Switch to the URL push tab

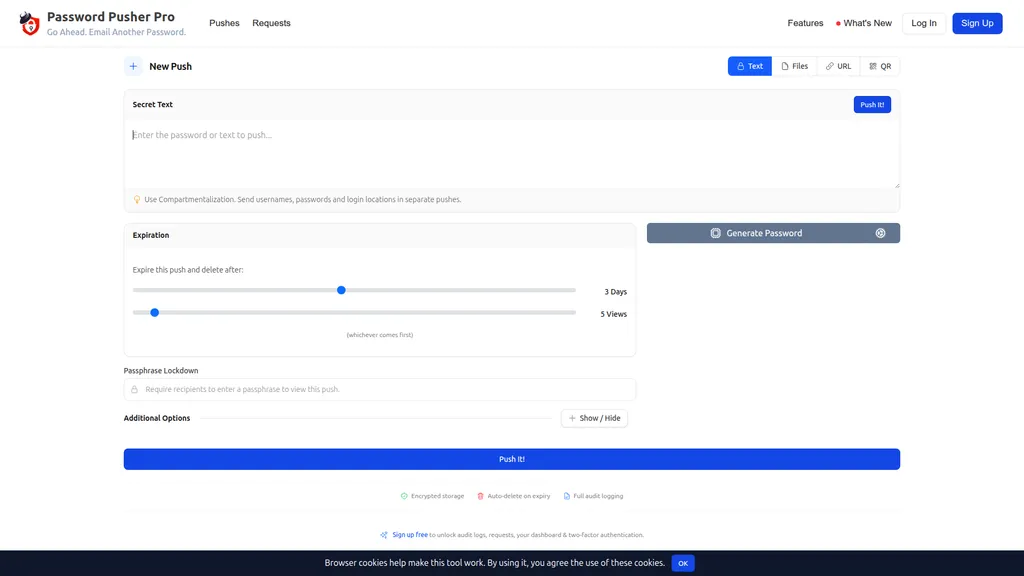pyautogui.click(x=838, y=66)
